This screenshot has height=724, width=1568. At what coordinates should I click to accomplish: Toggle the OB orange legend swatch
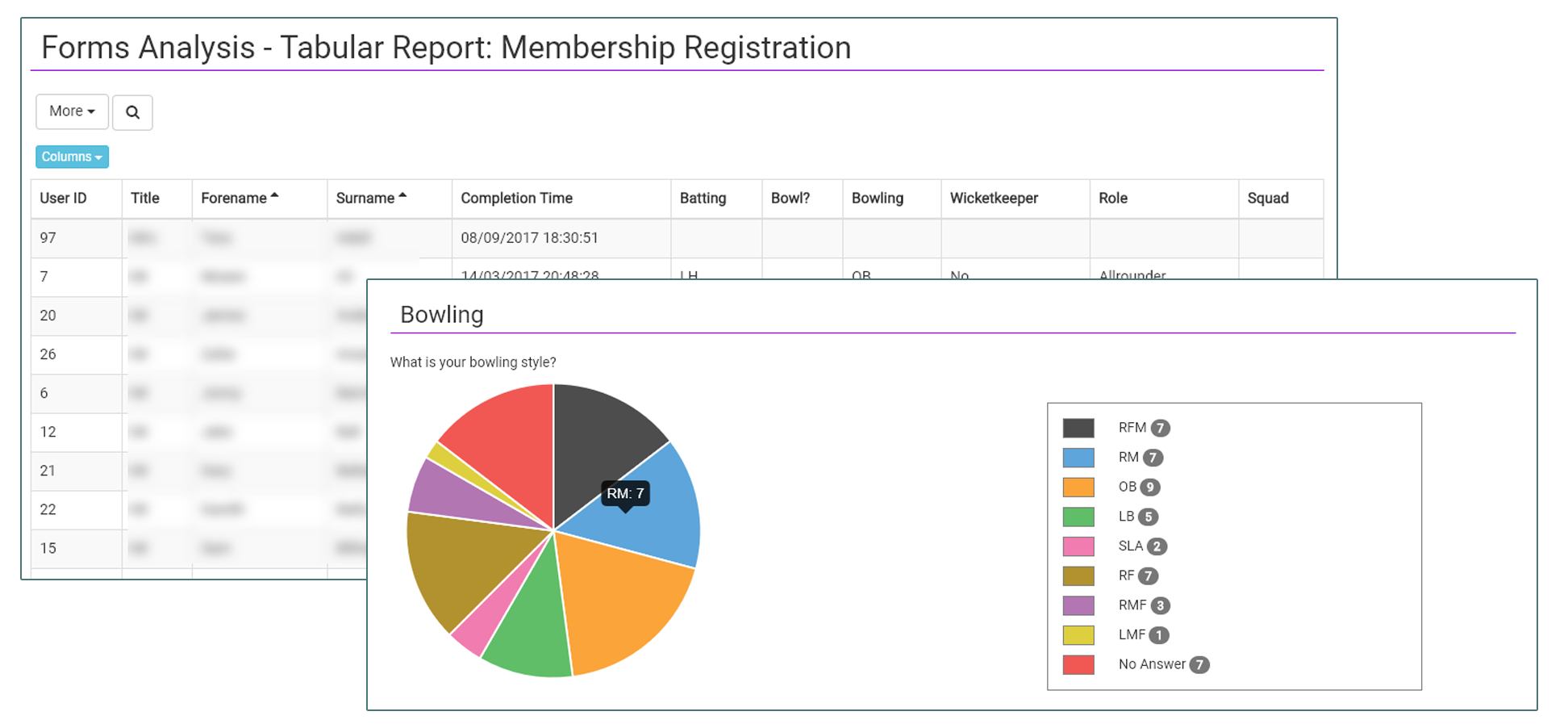[x=1078, y=488]
